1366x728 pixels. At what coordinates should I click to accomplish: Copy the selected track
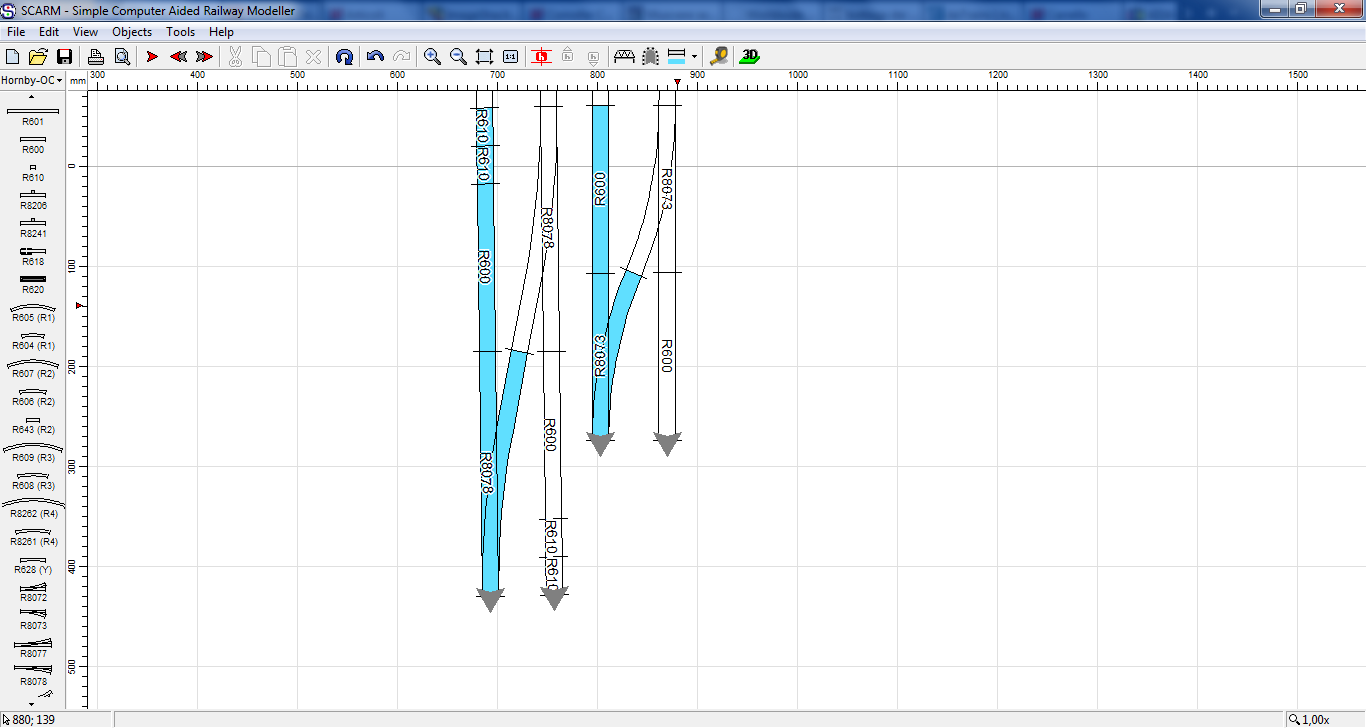coord(261,57)
